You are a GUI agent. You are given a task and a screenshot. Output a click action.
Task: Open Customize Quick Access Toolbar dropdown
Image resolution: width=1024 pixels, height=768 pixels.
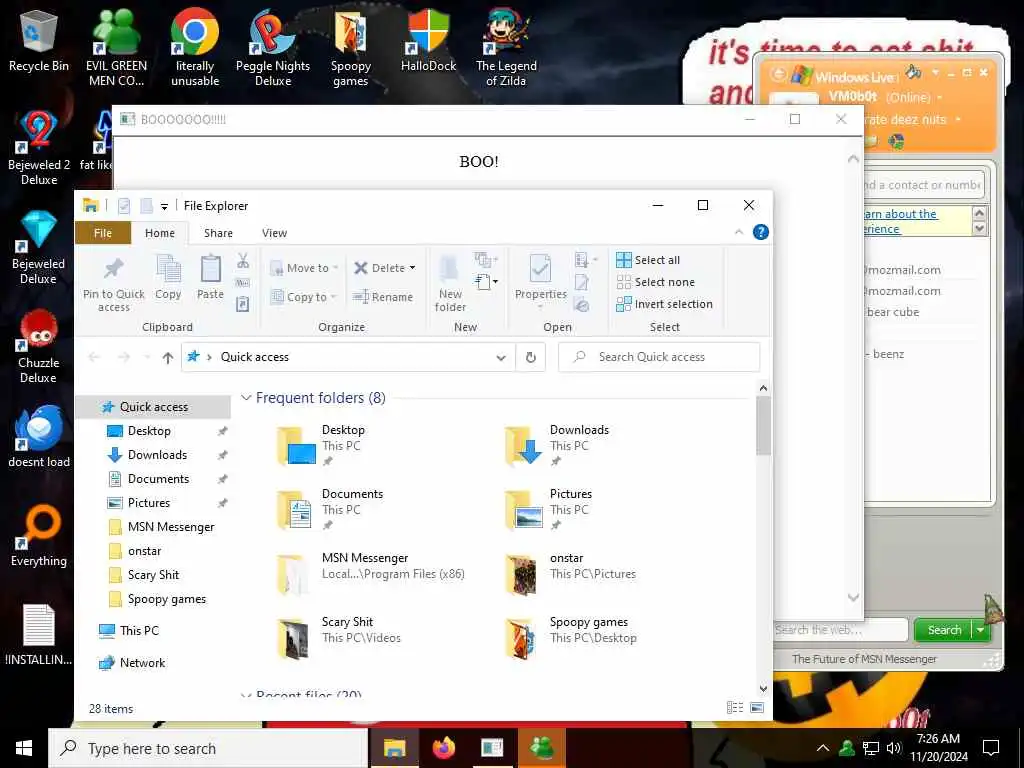pos(165,206)
